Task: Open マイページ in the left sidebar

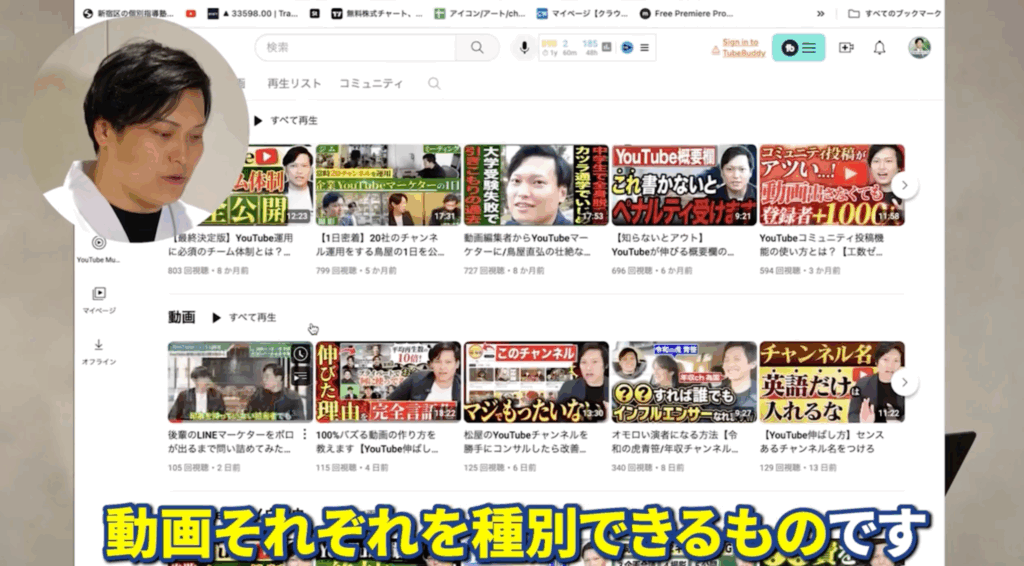Action: pyautogui.click(x=98, y=294)
